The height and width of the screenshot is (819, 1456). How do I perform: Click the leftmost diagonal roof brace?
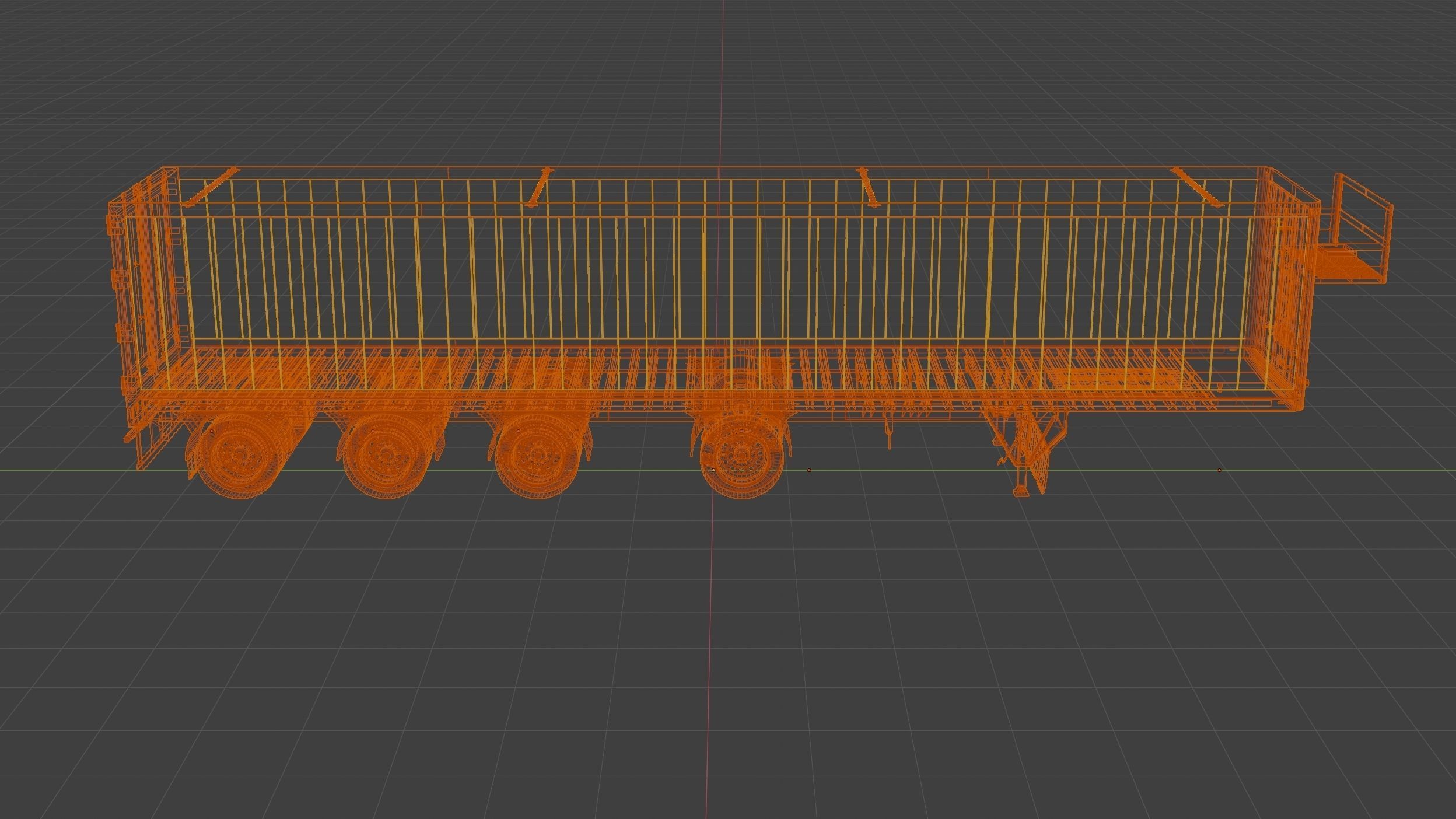[x=211, y=187]
